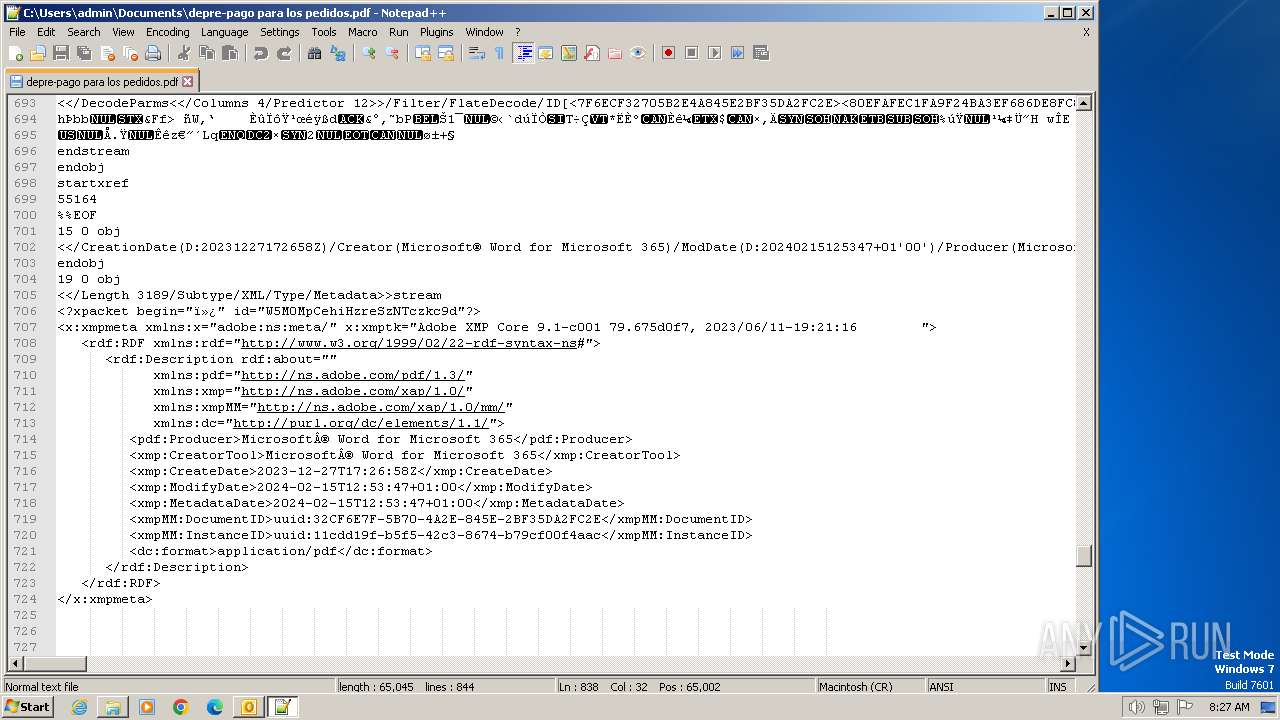Open Chrome from the taskbar

[181, 707]
